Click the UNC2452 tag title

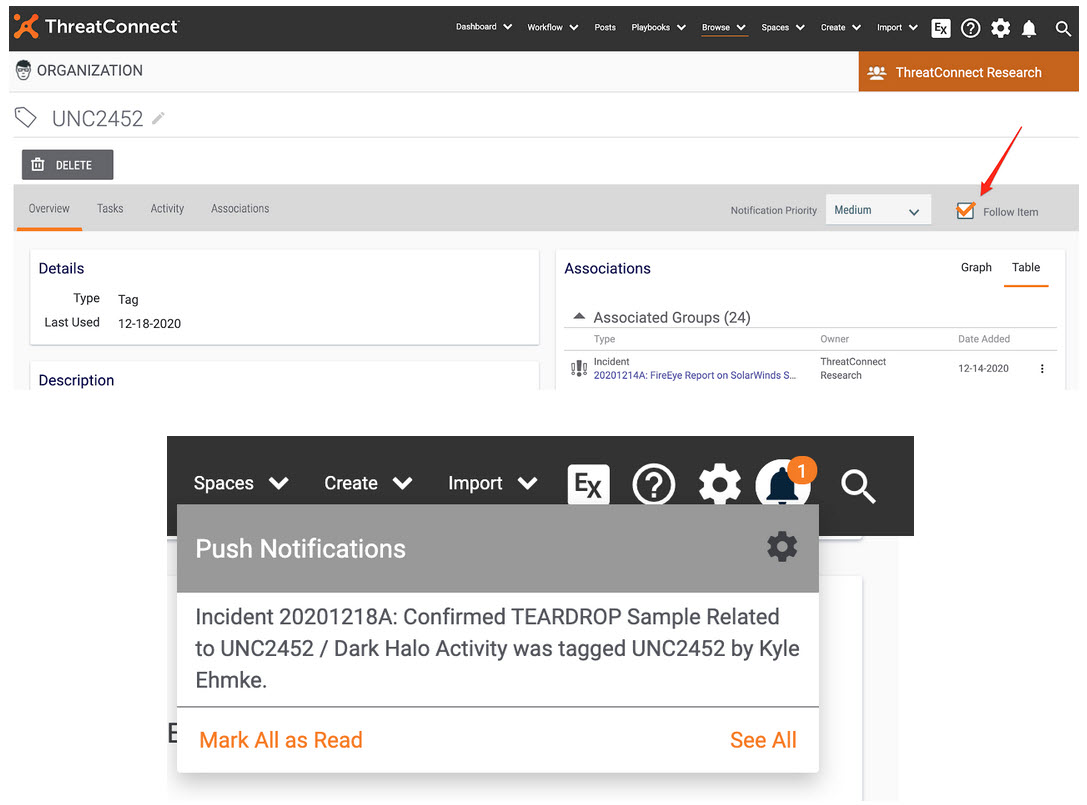point(97,119)
